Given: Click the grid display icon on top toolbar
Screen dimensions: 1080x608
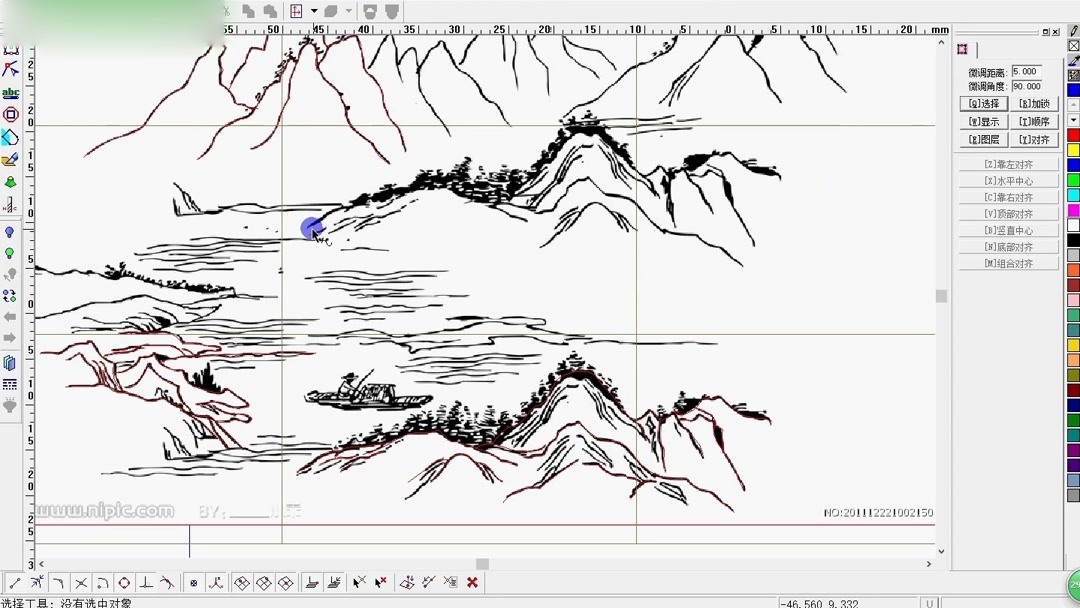Looking at the screenshot, I should tap(296, 11).
